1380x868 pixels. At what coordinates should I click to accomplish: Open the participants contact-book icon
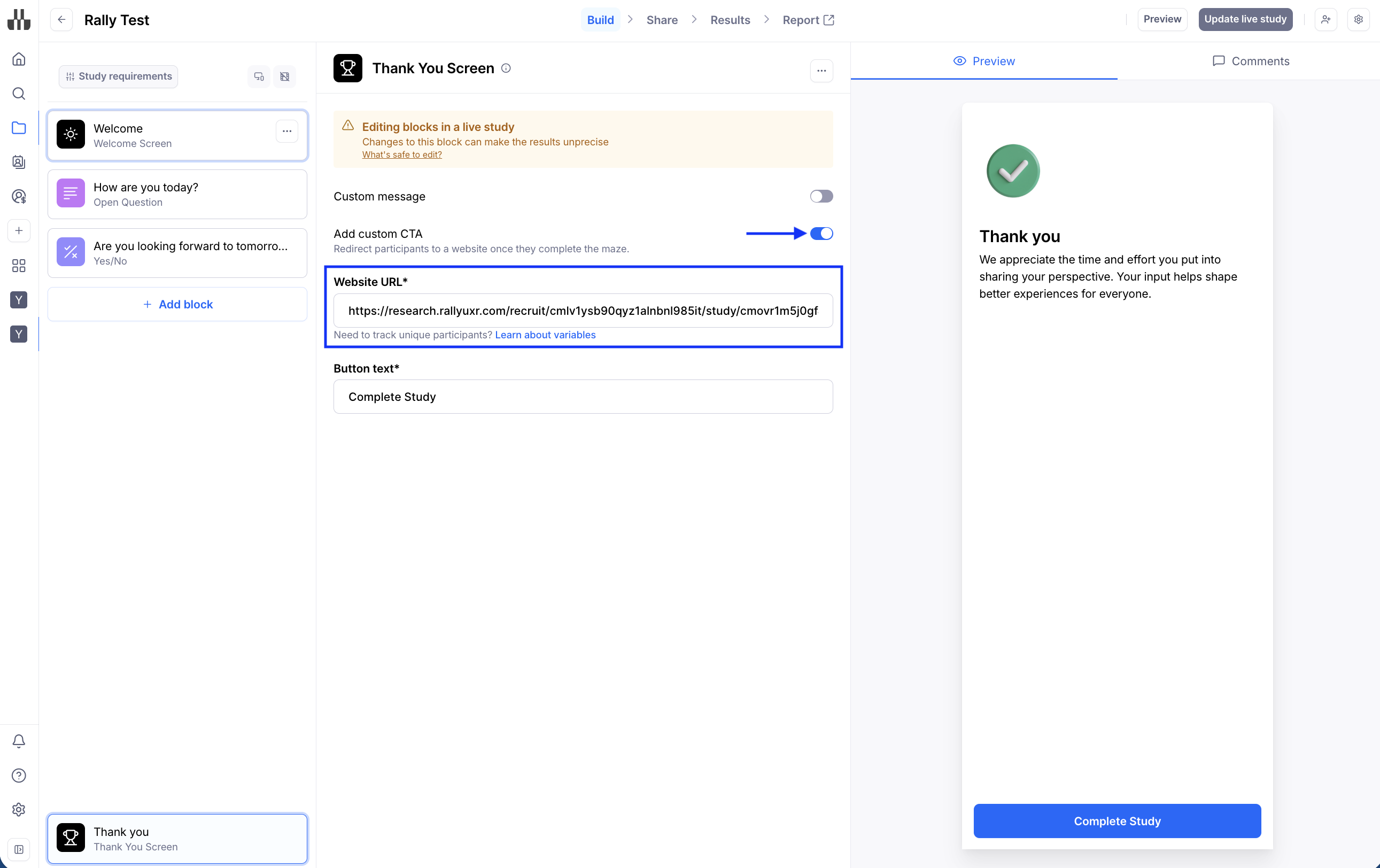click(19, 162)
